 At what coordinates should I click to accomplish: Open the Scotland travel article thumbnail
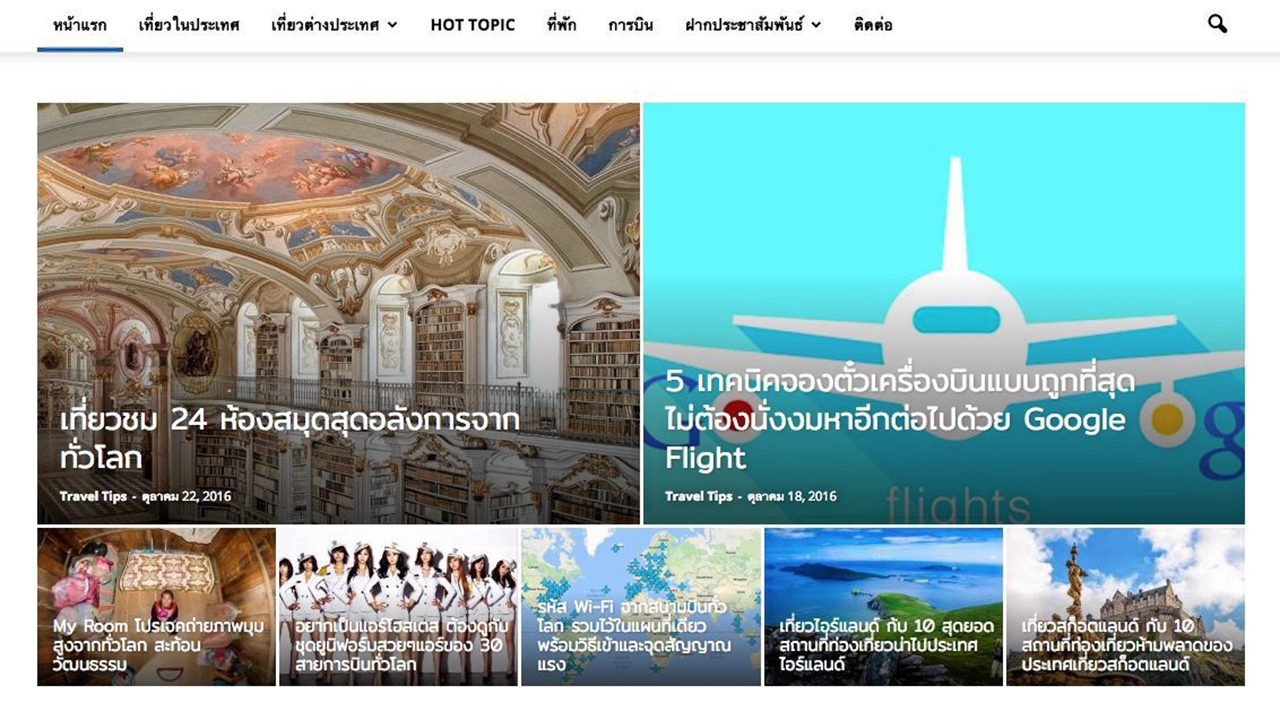click(x=1125, y=606)
